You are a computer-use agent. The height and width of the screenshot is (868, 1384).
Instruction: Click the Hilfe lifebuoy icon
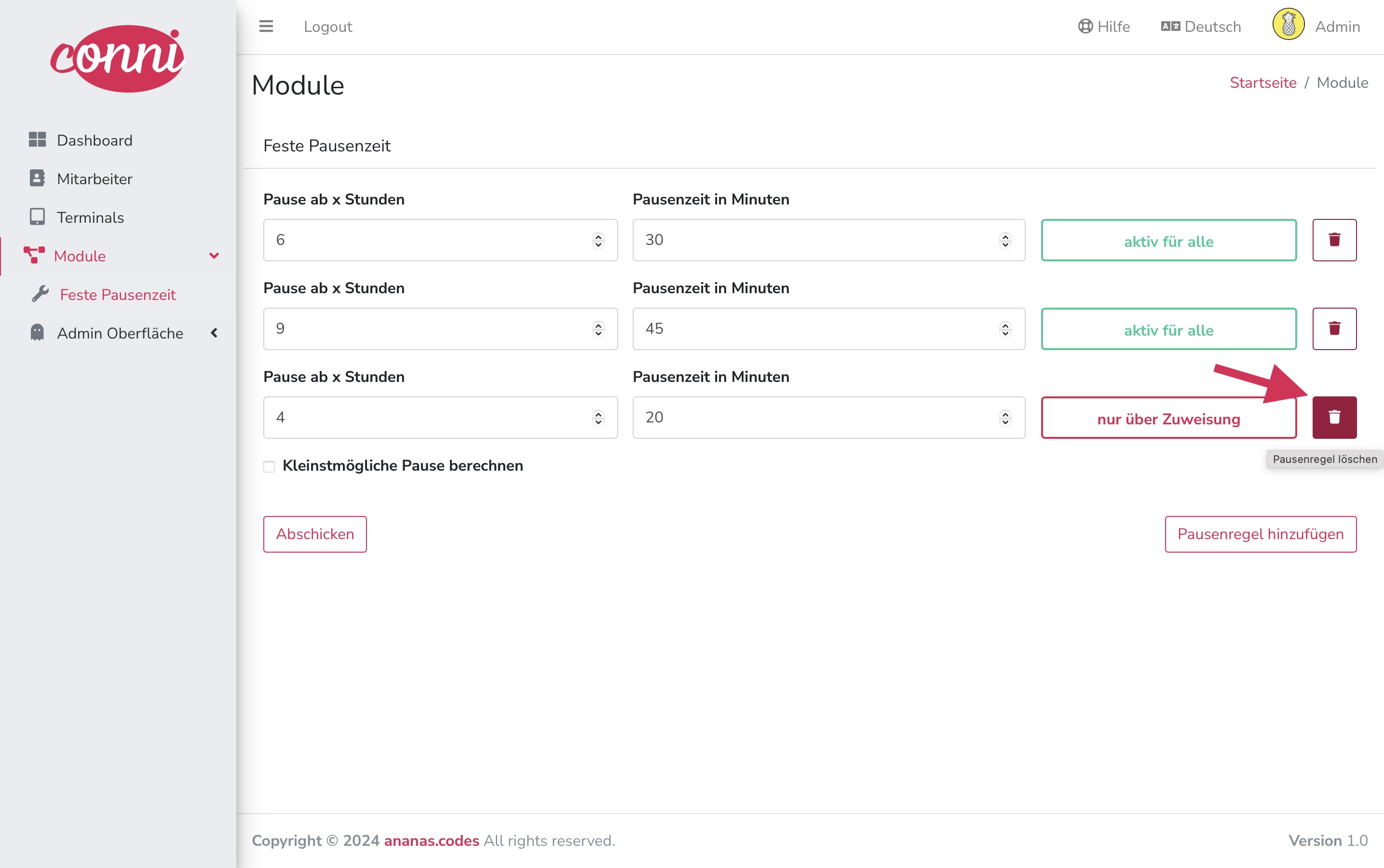click(x=1085, y=27)
